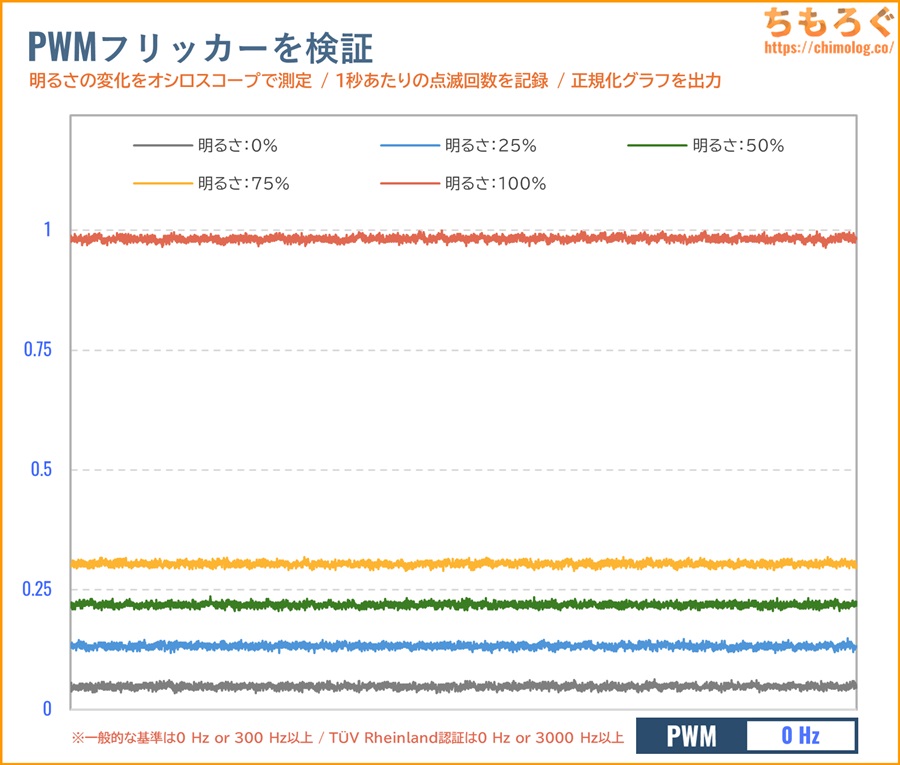This screenshot has height=765, width=900.
Task: Click the 0.25 y-axis label
Action: pyautogui.click(x=36, y=589)
